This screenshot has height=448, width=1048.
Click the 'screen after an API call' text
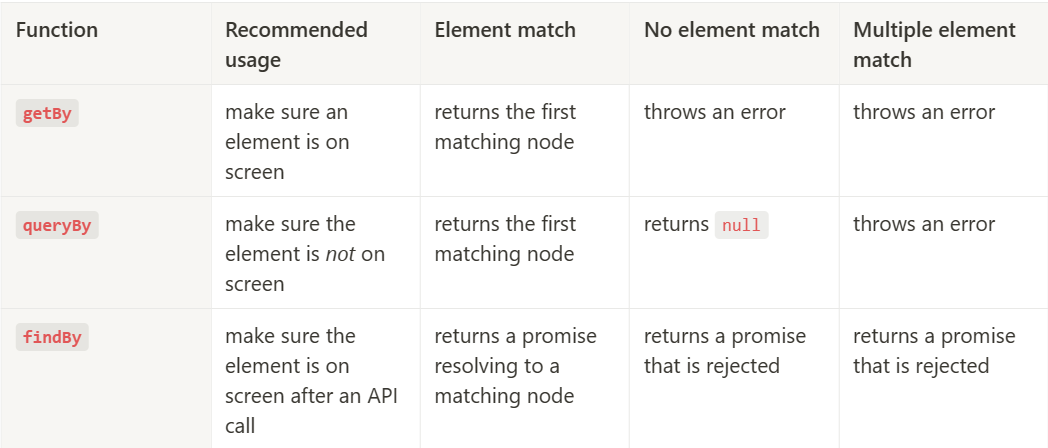tap(311, 395)
